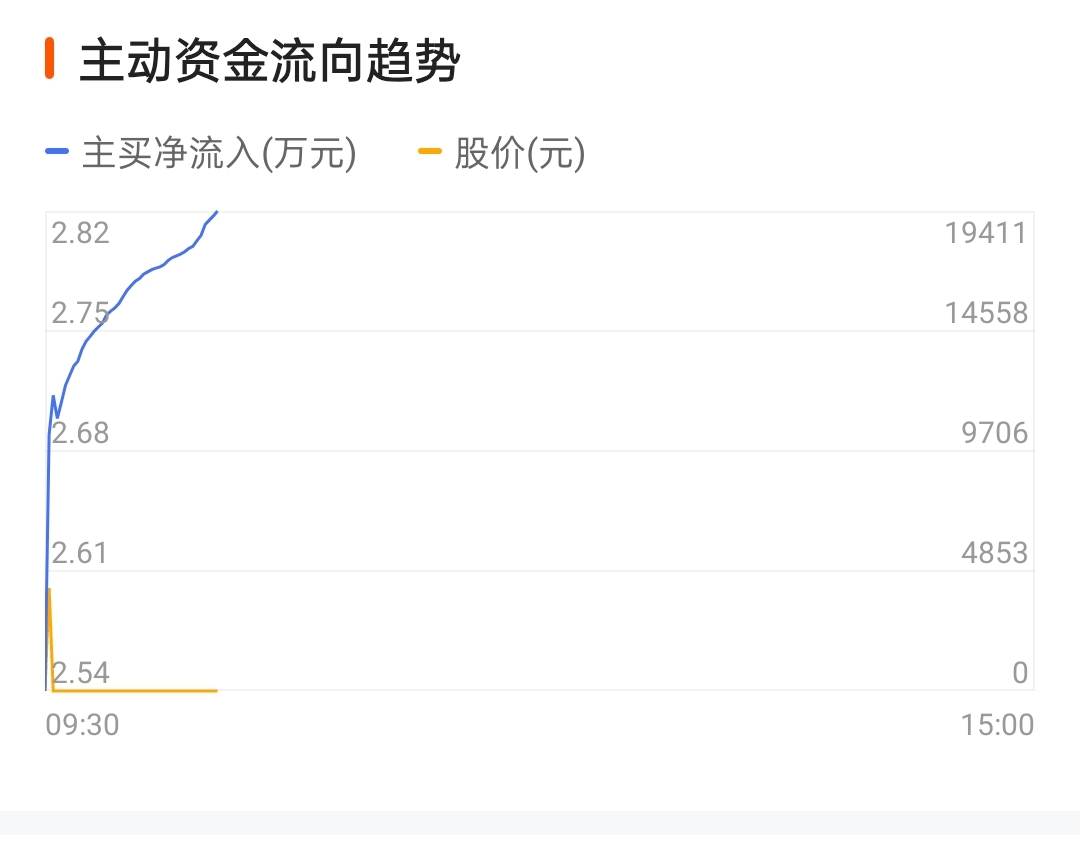This screenshot has height=849, width=1080.
Task: Click the blue legend line marker
Action: (56, 151)
